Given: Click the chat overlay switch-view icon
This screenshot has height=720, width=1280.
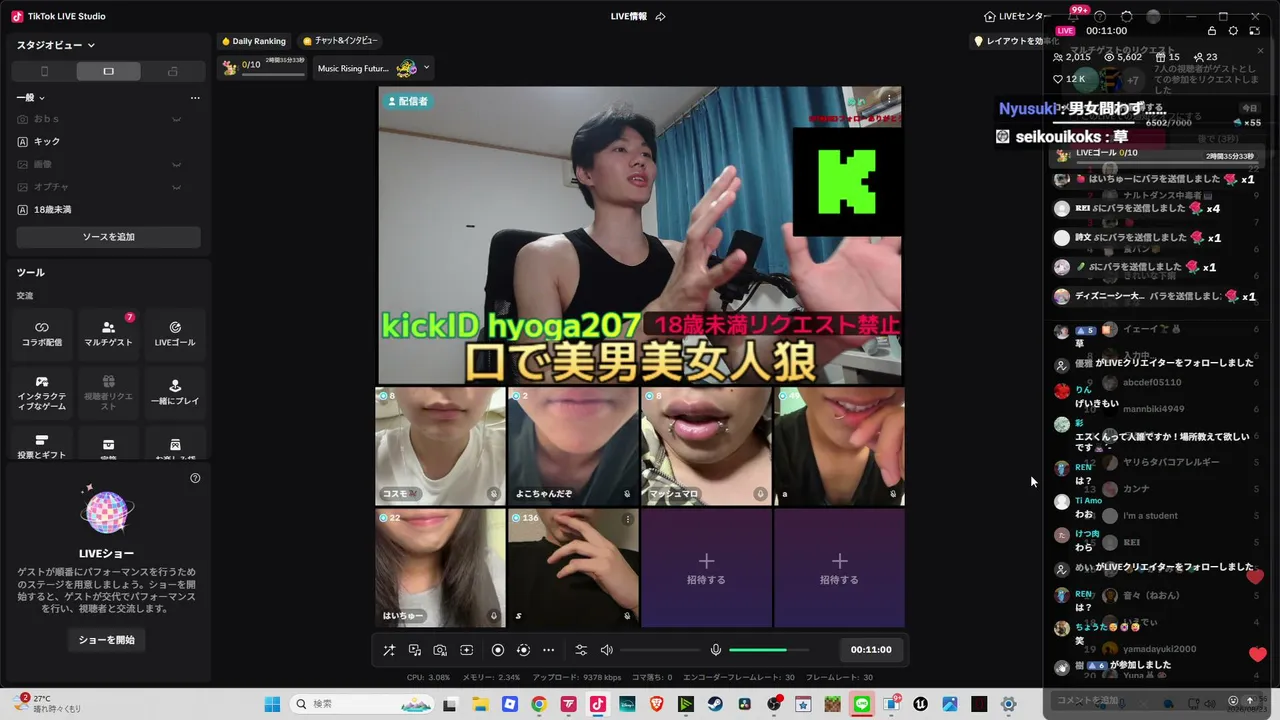Looking at the screenshot, I should click(1254, 31).
